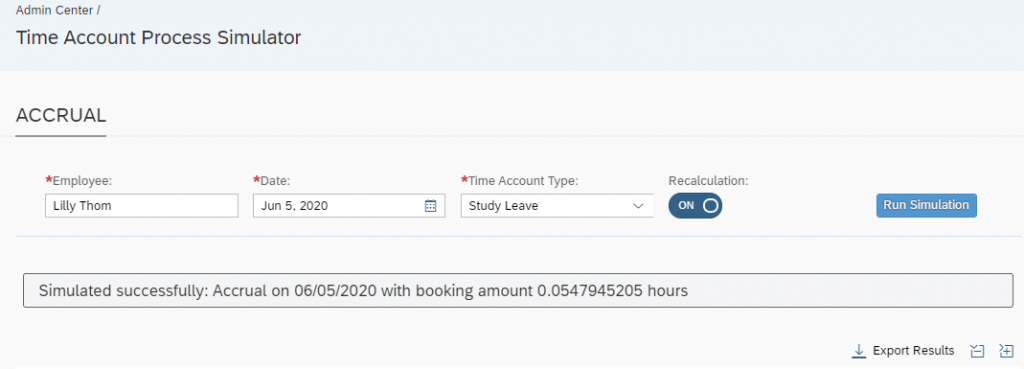
Task: Click the Recalculation label
Action: (708, 180)
